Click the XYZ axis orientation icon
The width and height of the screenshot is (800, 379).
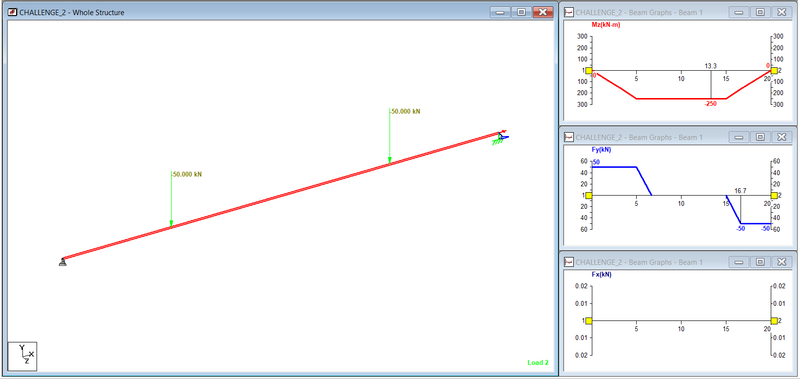22,356
